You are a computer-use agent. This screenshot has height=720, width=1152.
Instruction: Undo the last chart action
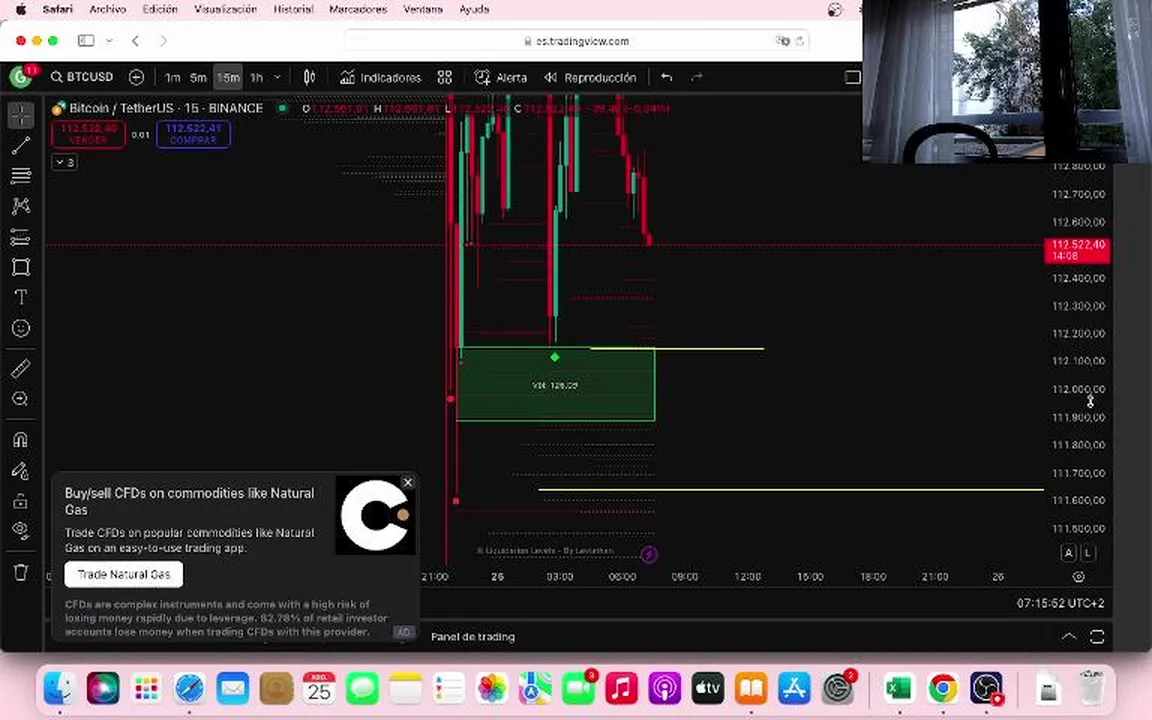(x=666, y=77)
